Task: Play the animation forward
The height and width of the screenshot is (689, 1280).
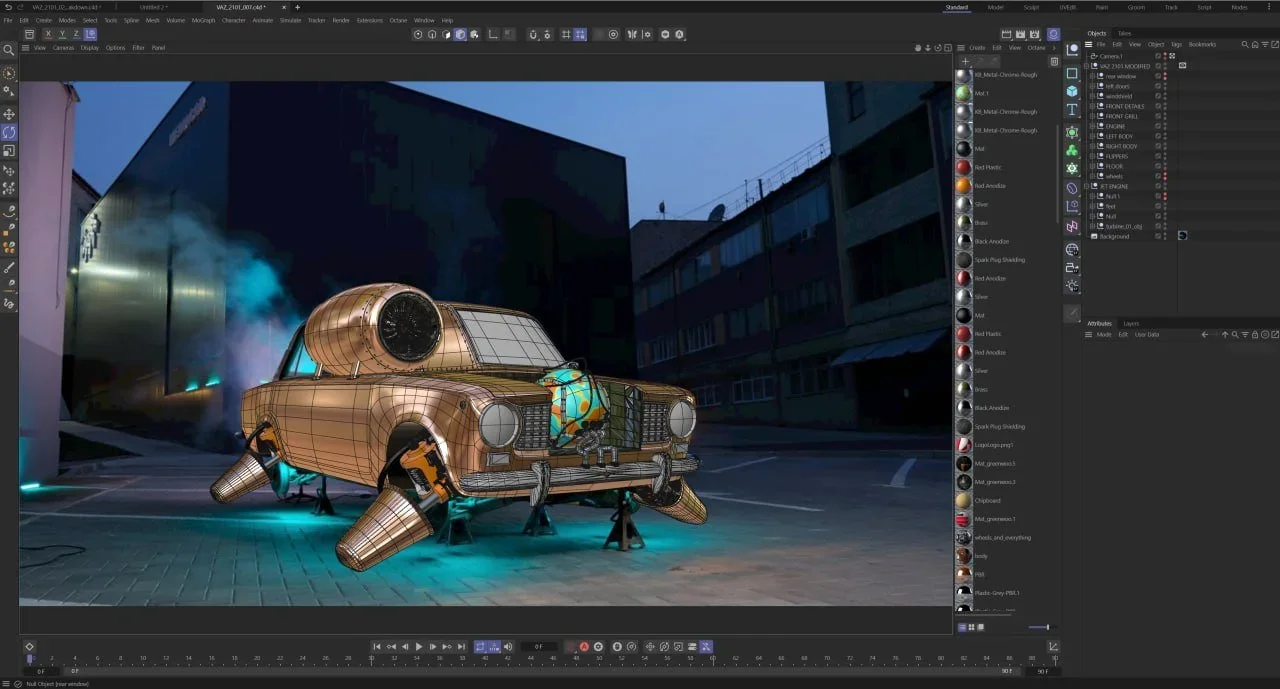Action: tap(419, 646)
